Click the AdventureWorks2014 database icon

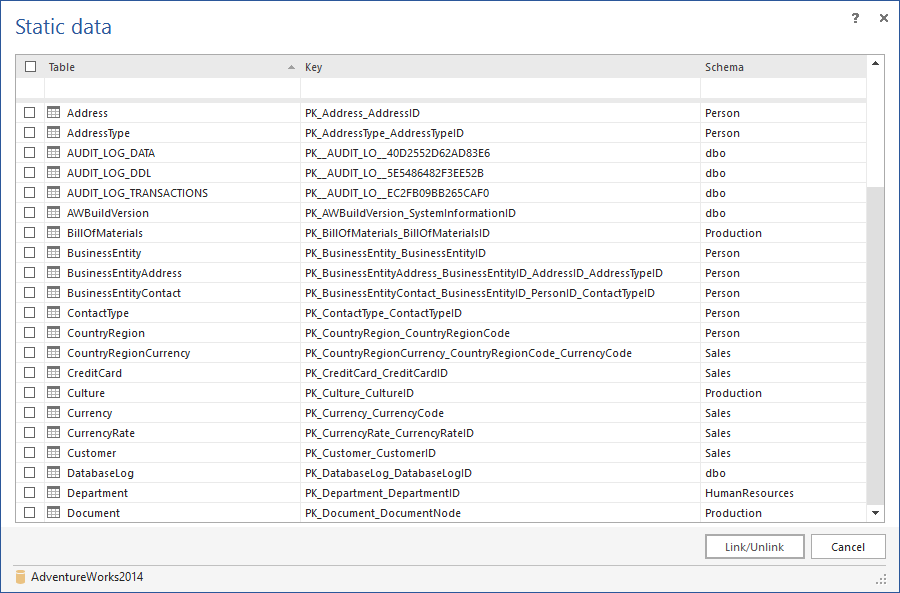[x=20, y=577]
